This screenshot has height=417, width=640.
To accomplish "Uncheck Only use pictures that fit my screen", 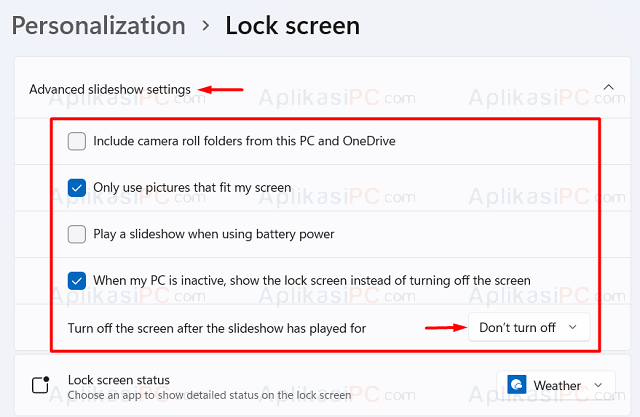I will coord(77,188).
